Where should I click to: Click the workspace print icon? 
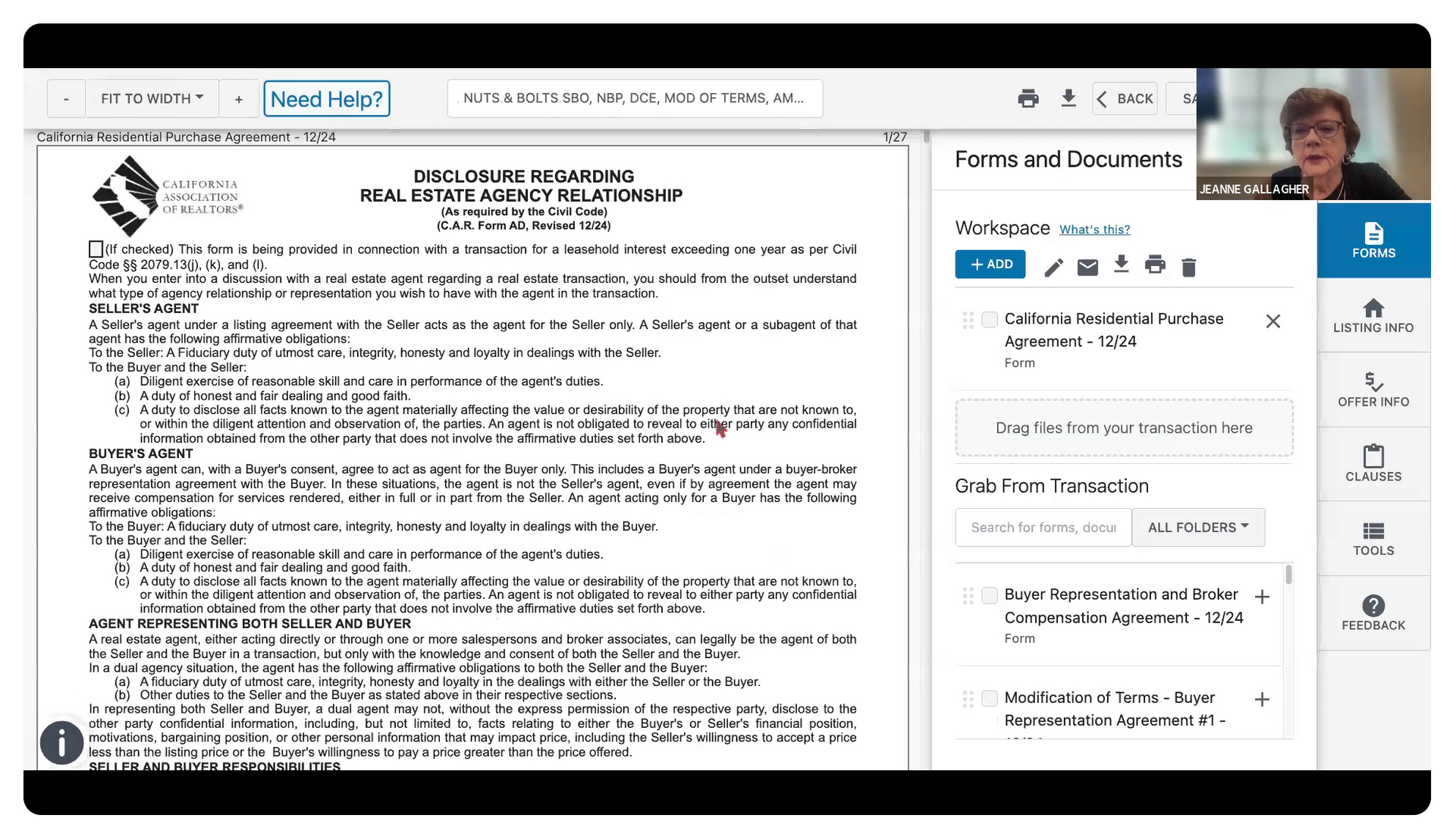coord(1155,265)
